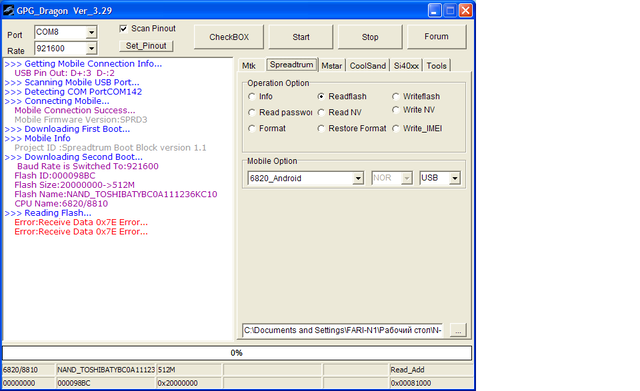Click the 'Mobile Connection Success...' log line
The image size is (640, 391).
pos(75,111)
